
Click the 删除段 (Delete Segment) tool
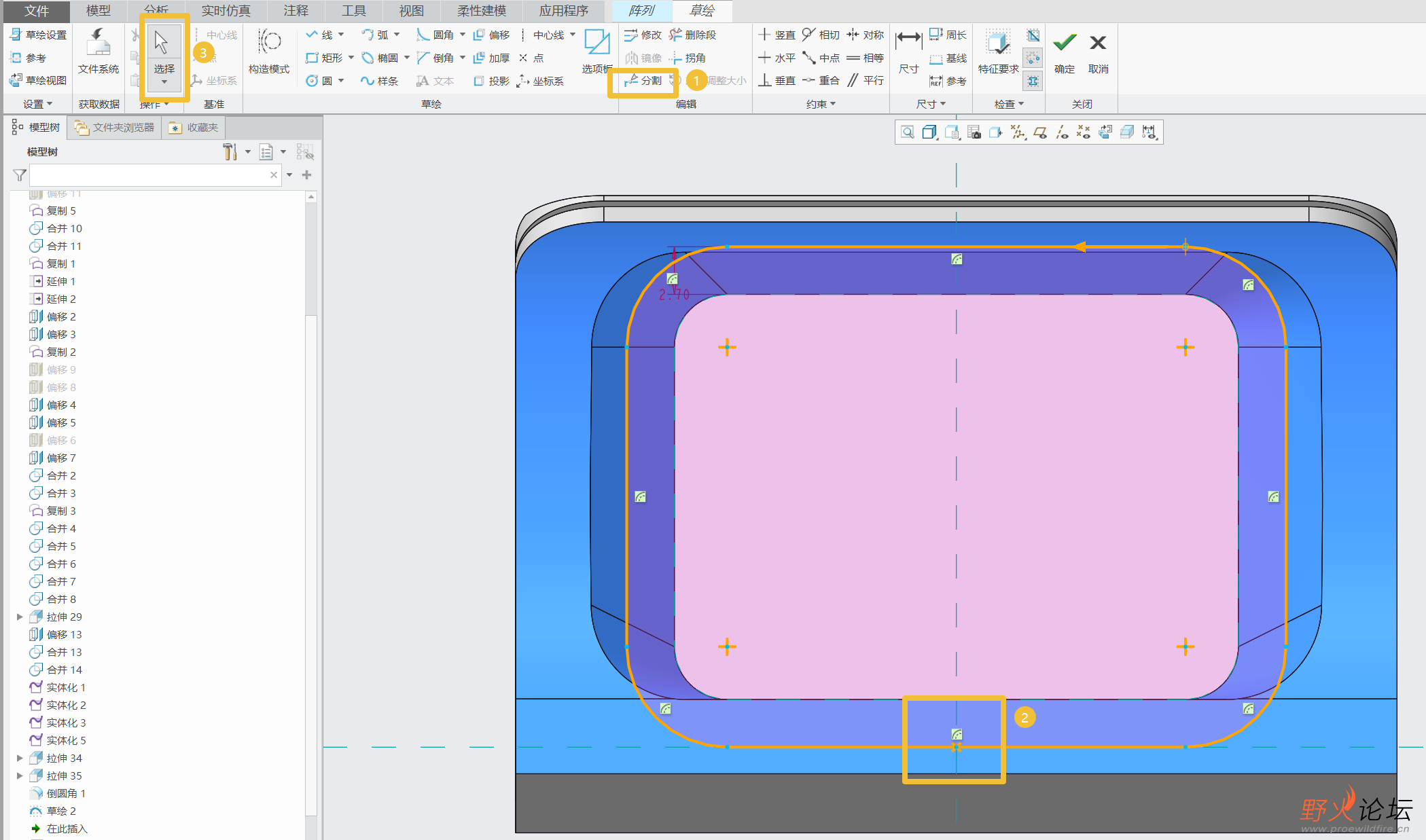point(693,35)
